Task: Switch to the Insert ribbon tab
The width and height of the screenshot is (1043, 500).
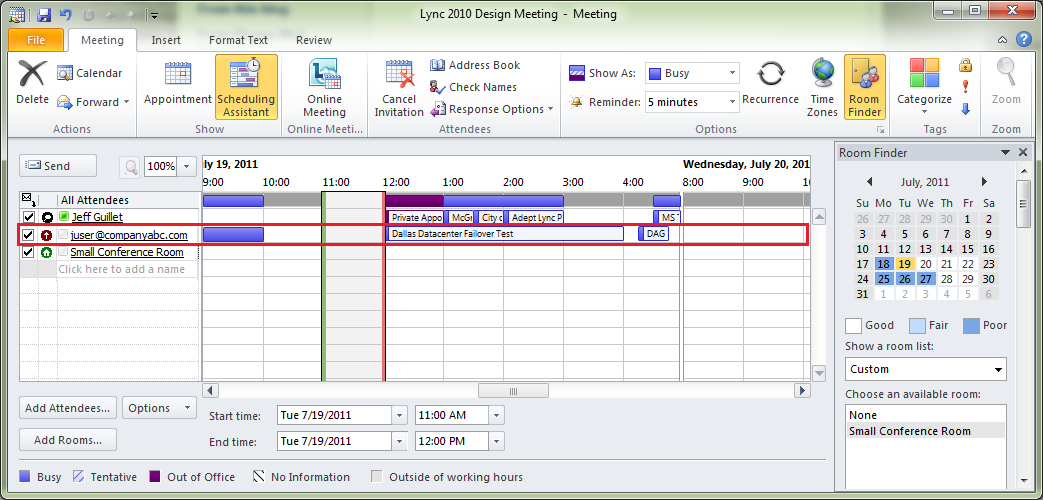Action: click(166, 40)
